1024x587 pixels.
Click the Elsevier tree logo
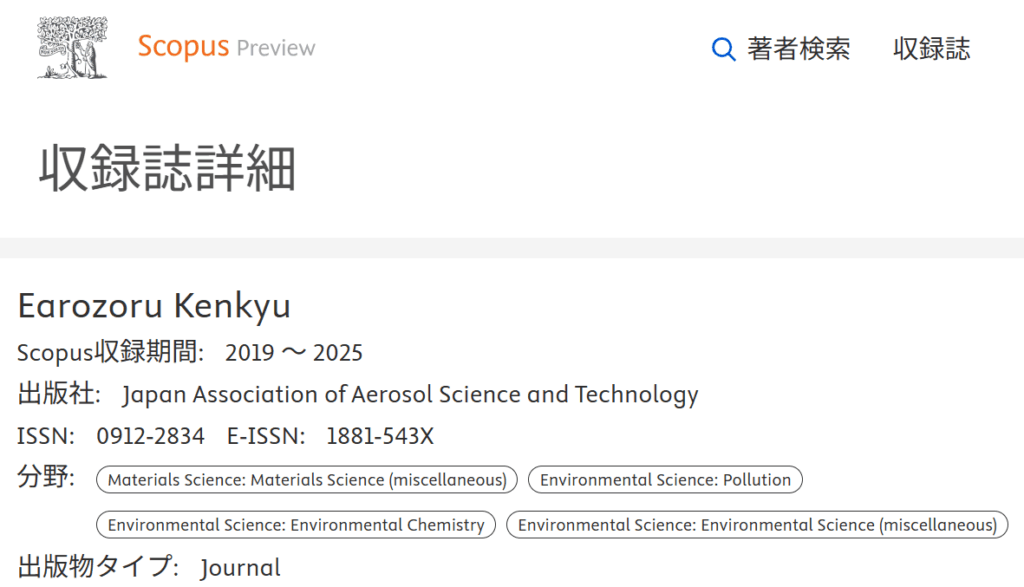tap(72, 48)
